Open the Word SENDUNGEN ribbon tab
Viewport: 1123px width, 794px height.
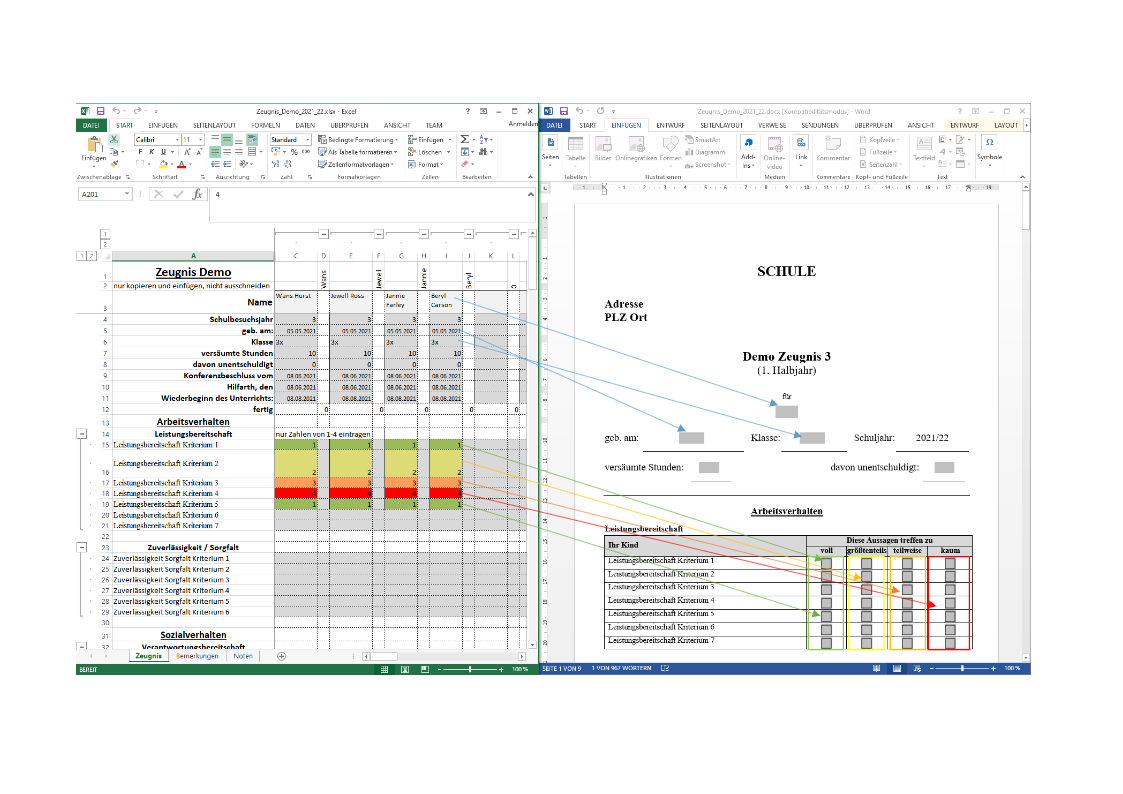tap(820, 125)
